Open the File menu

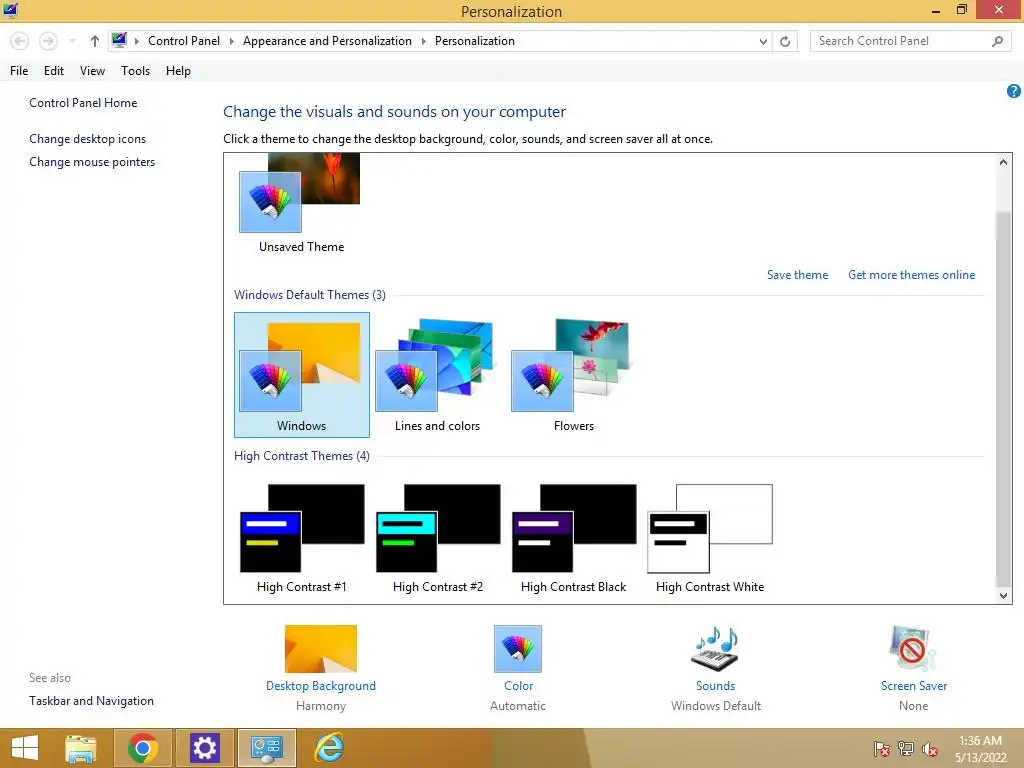click(x=19, y=71)
